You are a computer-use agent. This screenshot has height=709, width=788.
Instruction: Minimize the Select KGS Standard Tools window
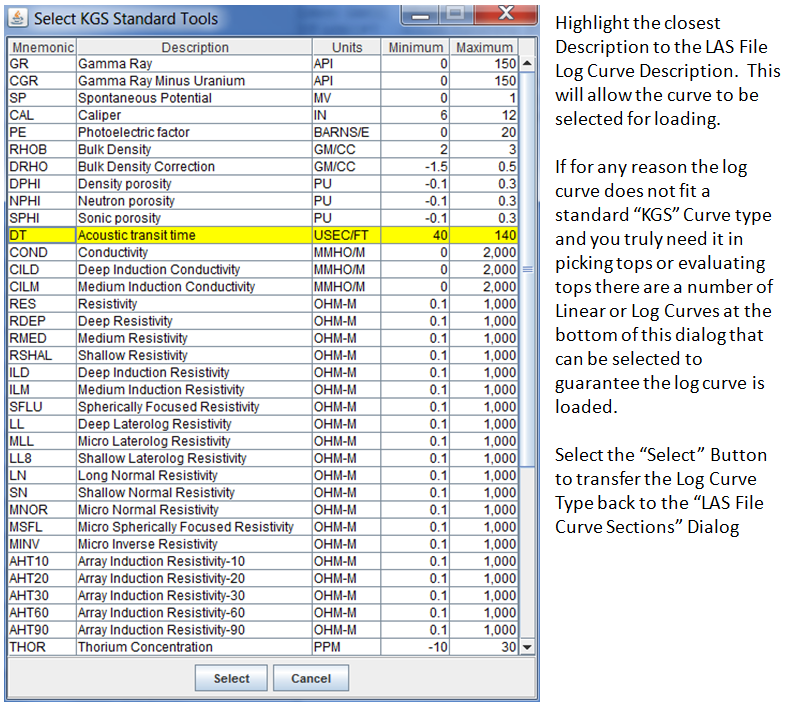pos(420,15)
